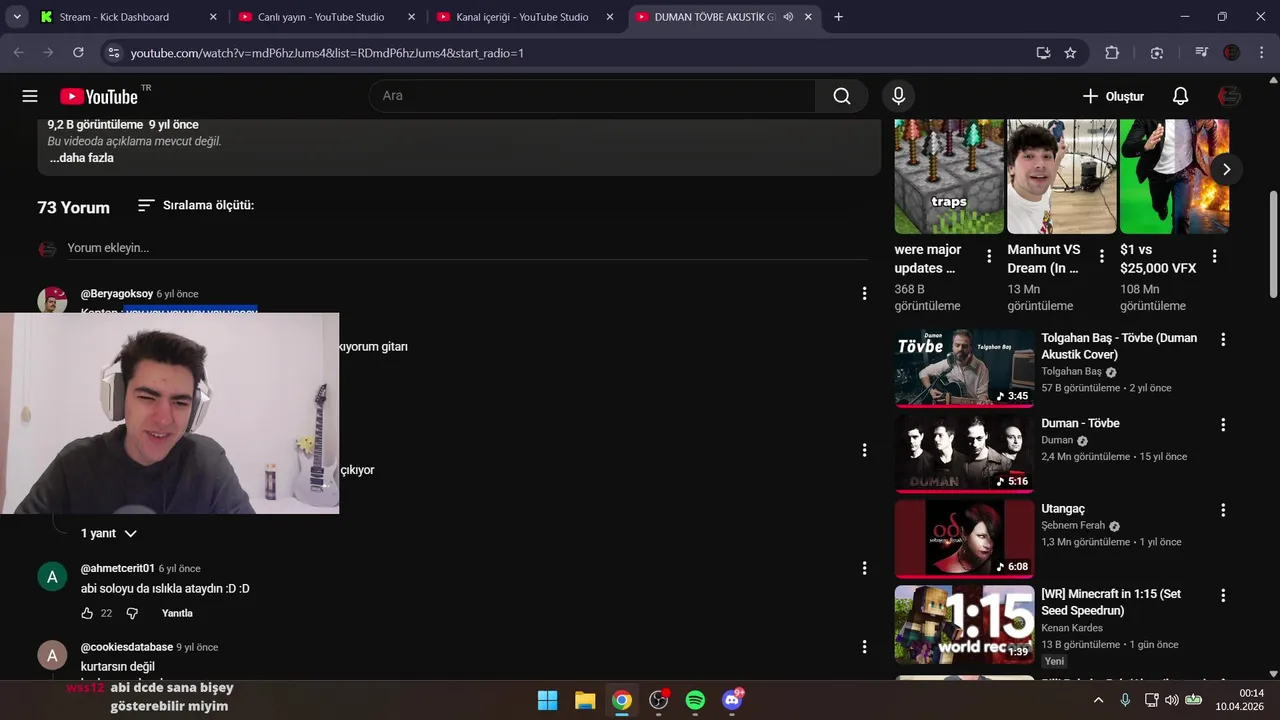This screenshot has height=720, width=1280.
Task: Open the $1 vs $25,000 VFX short
Action: (x=1174, y=176)
